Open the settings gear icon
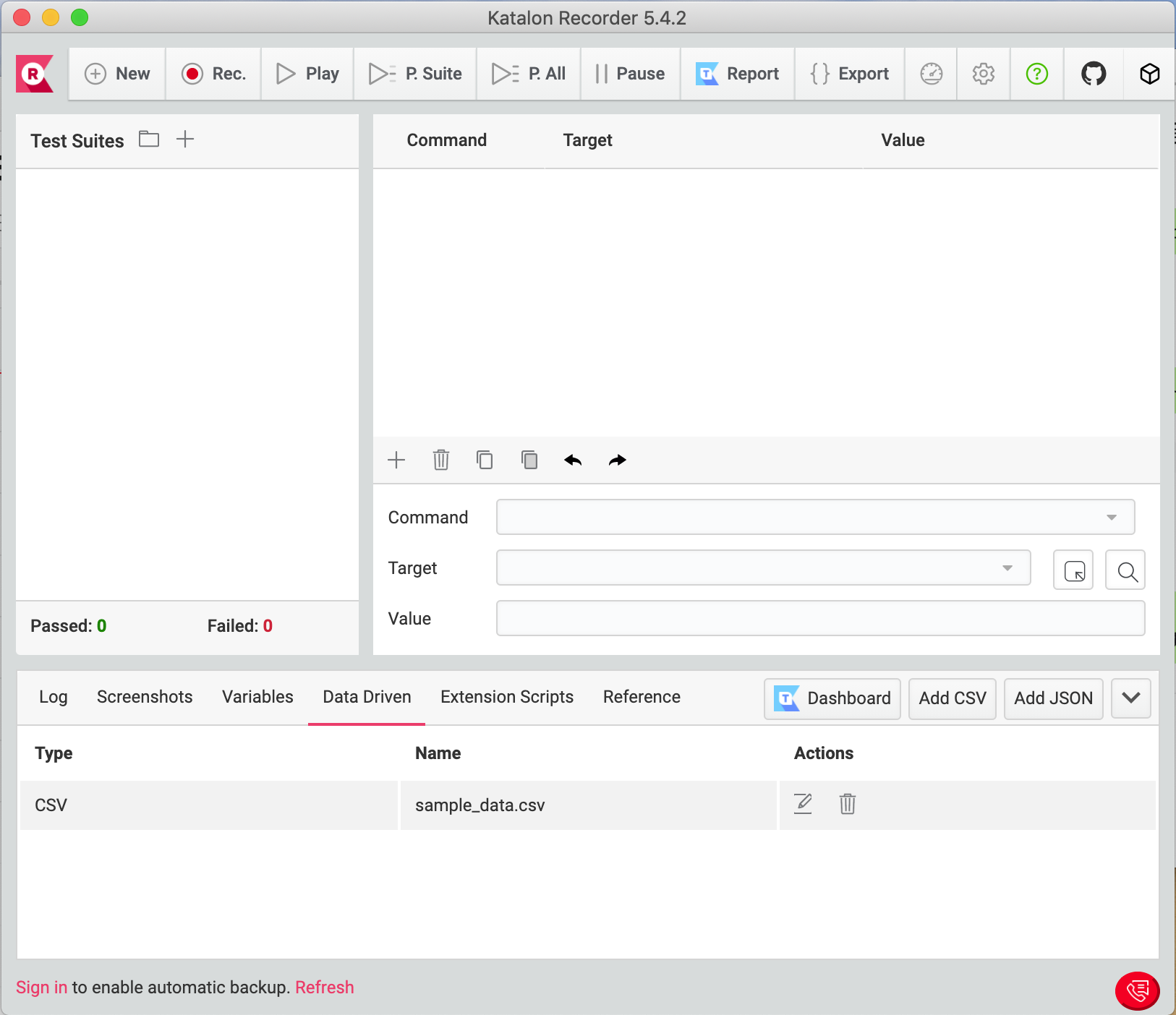The height and width of the screenshot is (1015, 1176). [x=984, y=74]
